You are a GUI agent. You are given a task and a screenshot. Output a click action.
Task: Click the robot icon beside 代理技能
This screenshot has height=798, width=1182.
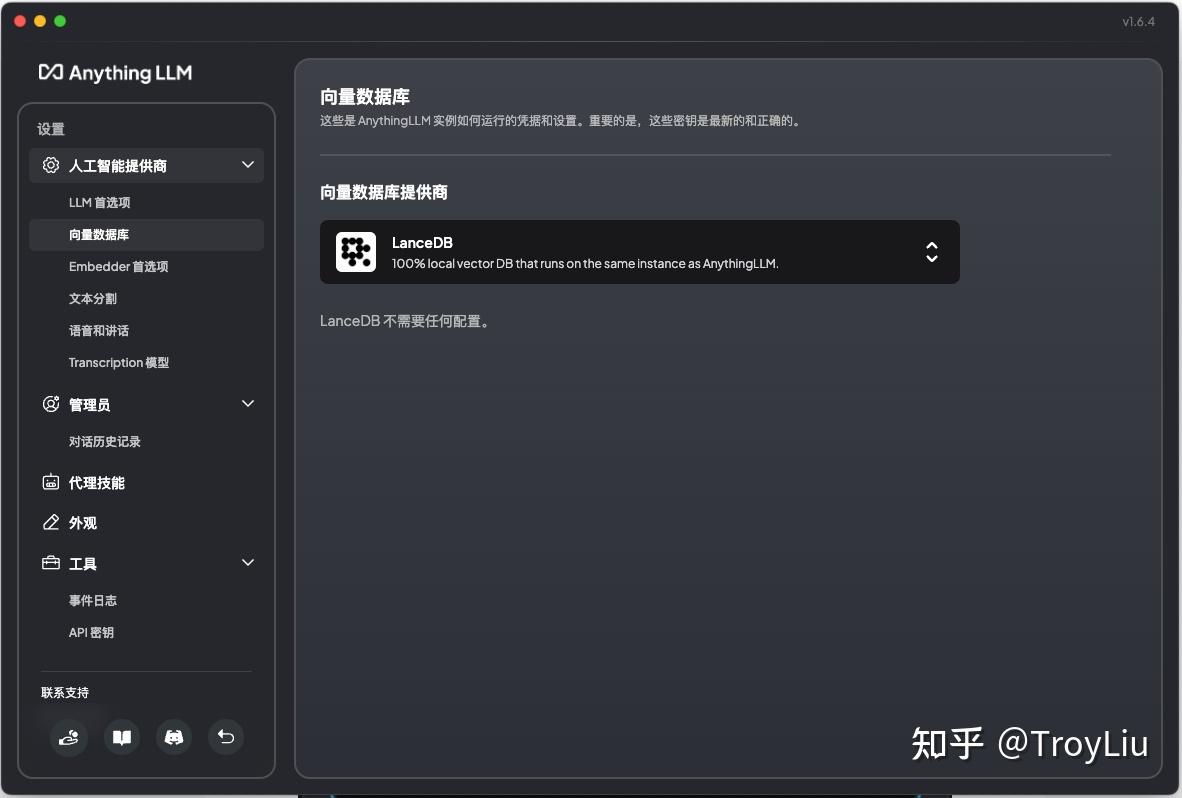(x=51, y=482)
